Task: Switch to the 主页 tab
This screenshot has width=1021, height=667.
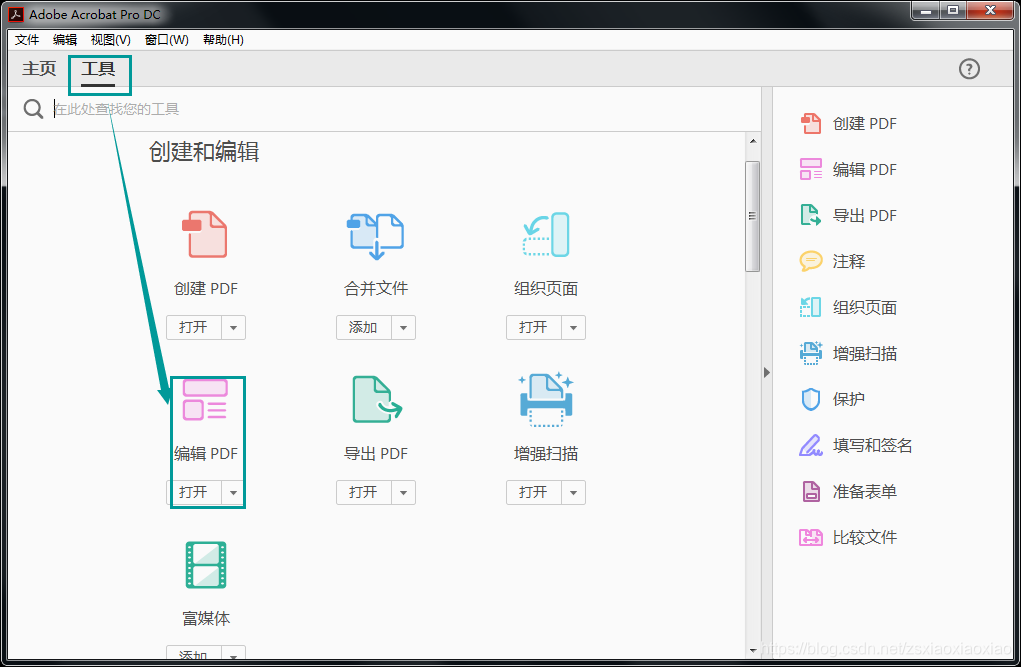Action: (x=39, y=68)
